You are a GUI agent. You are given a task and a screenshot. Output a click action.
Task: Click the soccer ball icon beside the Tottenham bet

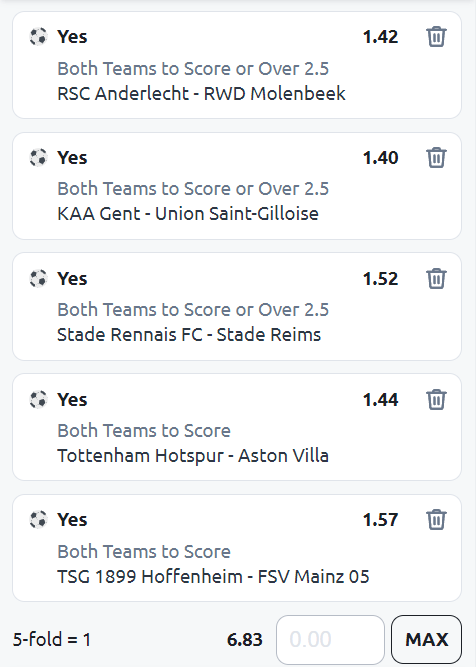(x=38, y=400)
